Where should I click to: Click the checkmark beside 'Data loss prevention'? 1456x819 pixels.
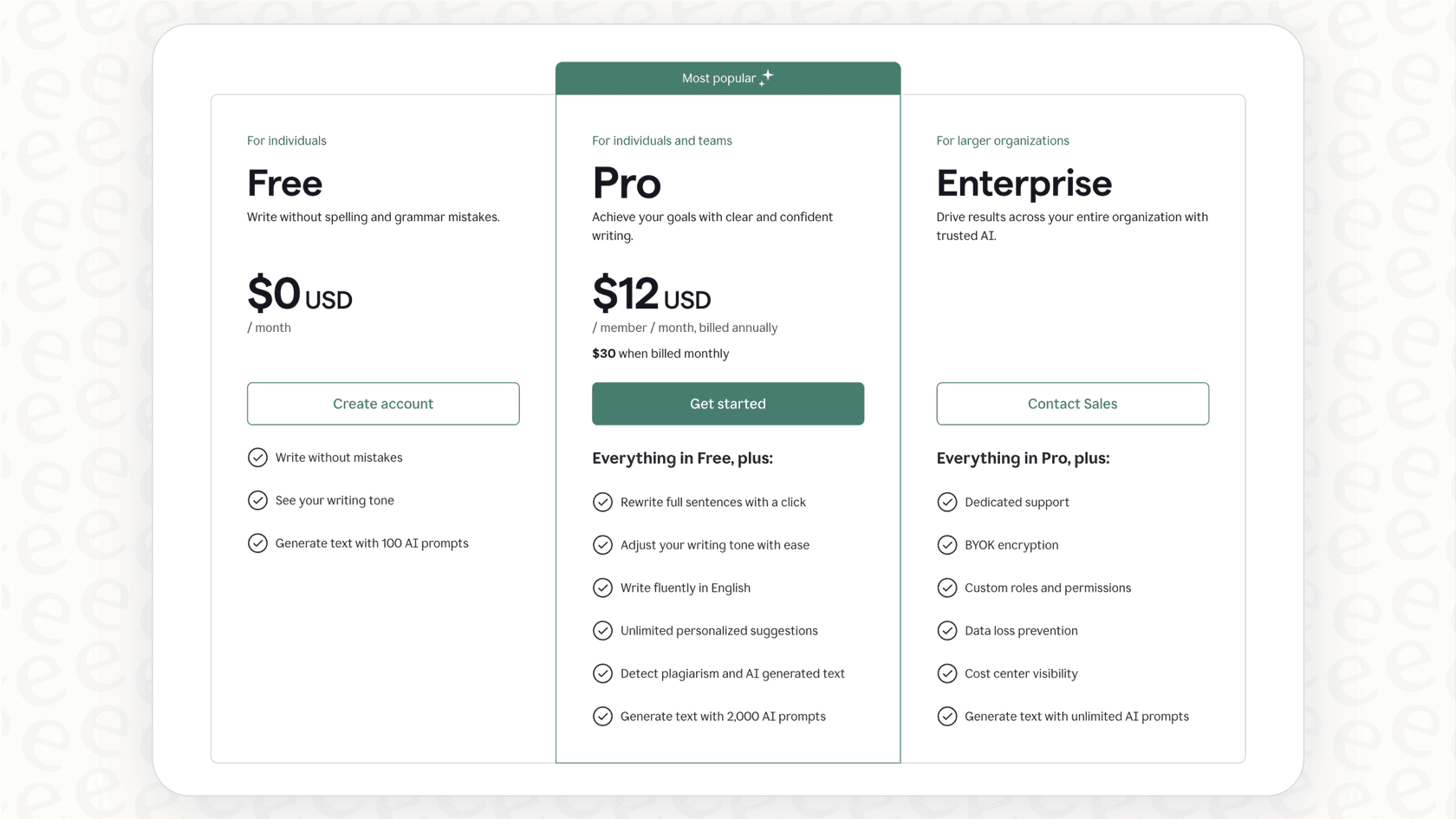click(947, 631)
